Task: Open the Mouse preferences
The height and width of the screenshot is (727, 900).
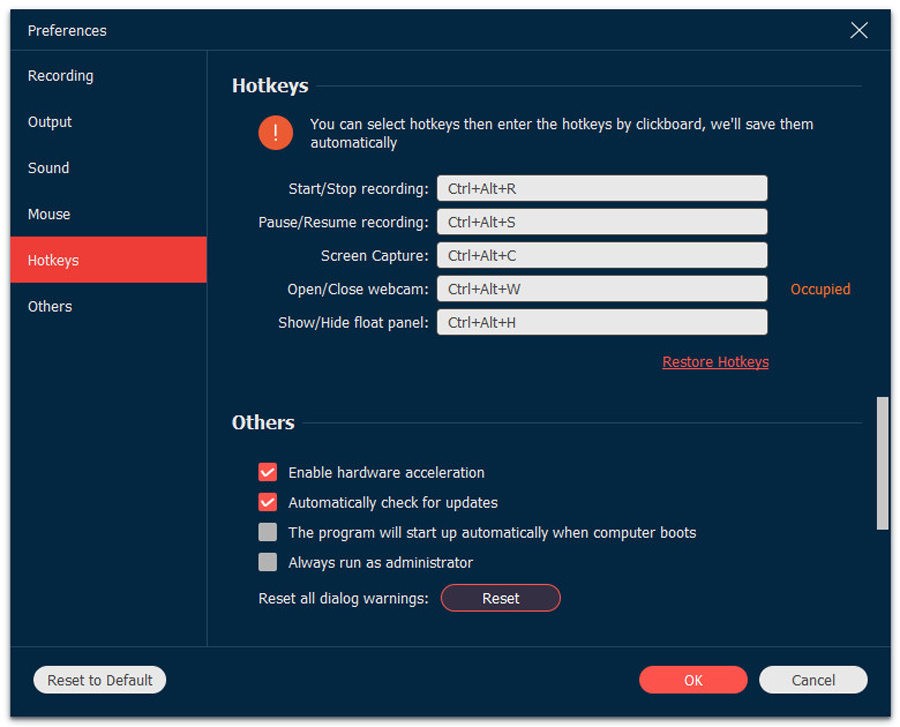Action: tap(47, 213)
